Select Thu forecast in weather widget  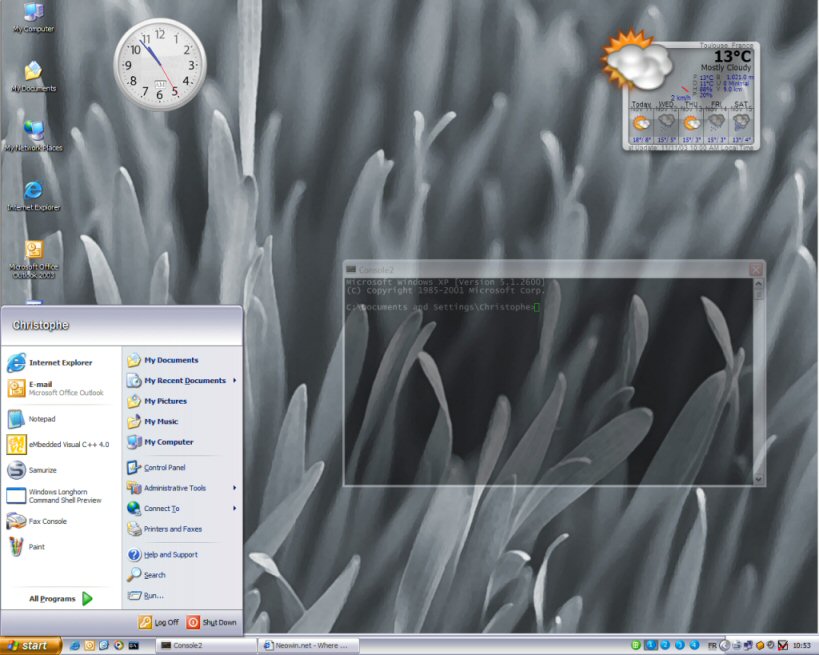point(692,123)
